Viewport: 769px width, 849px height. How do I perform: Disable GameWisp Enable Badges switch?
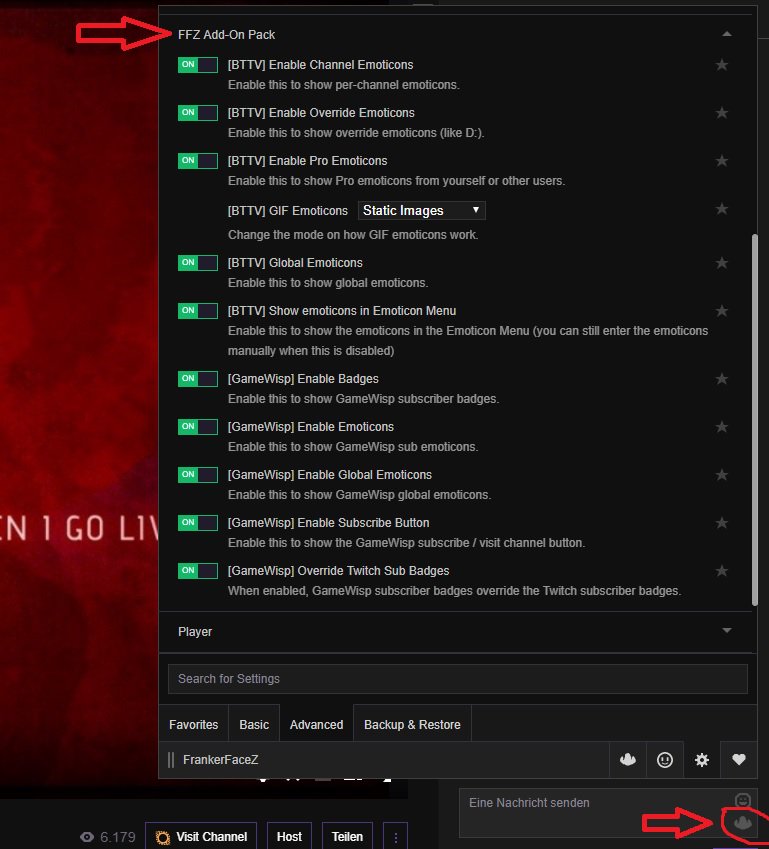pos(198,378)
